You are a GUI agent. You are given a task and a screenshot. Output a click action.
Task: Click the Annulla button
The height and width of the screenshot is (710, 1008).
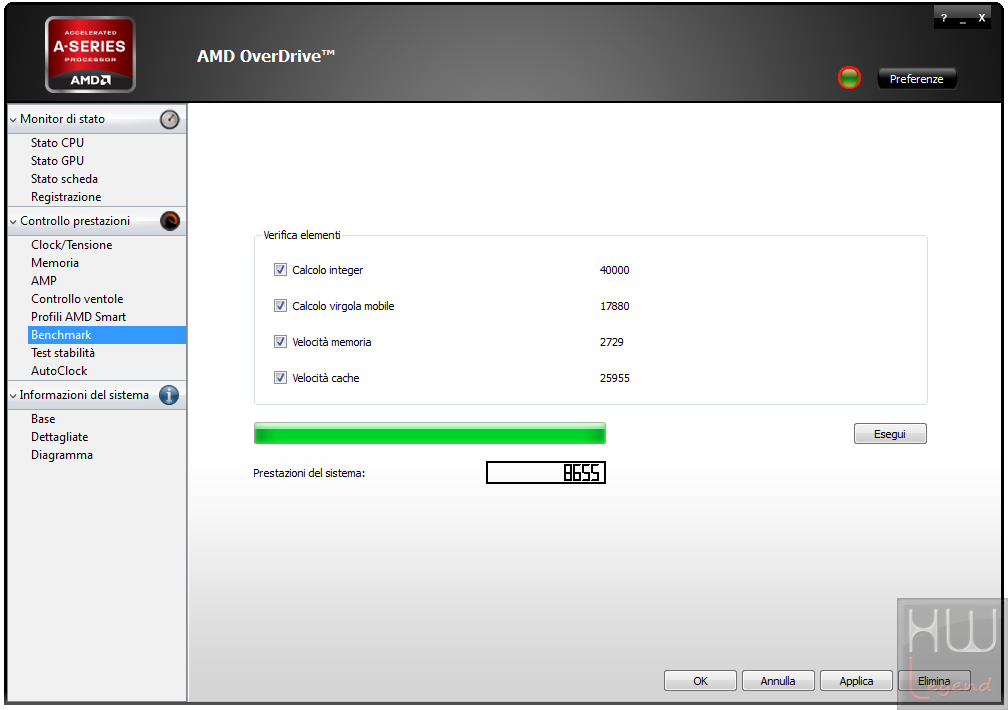pos(778,680)
